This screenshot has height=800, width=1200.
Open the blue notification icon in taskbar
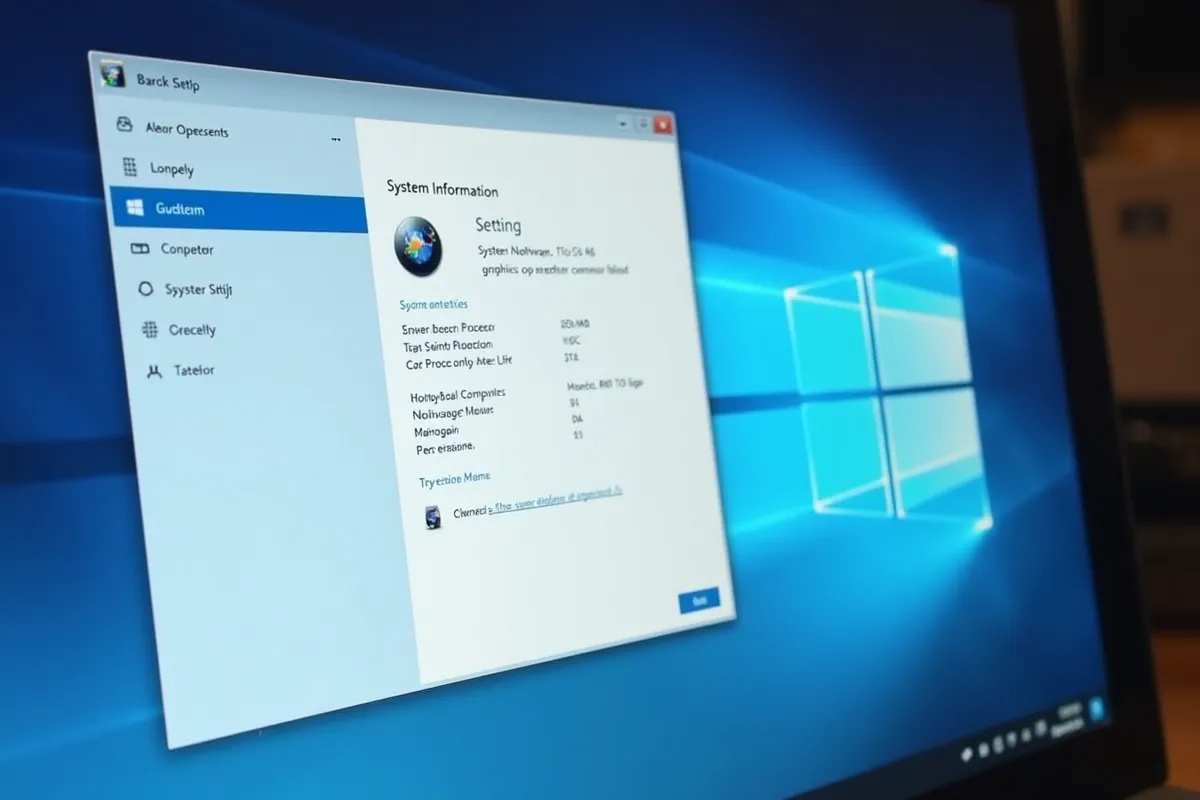1096,709
